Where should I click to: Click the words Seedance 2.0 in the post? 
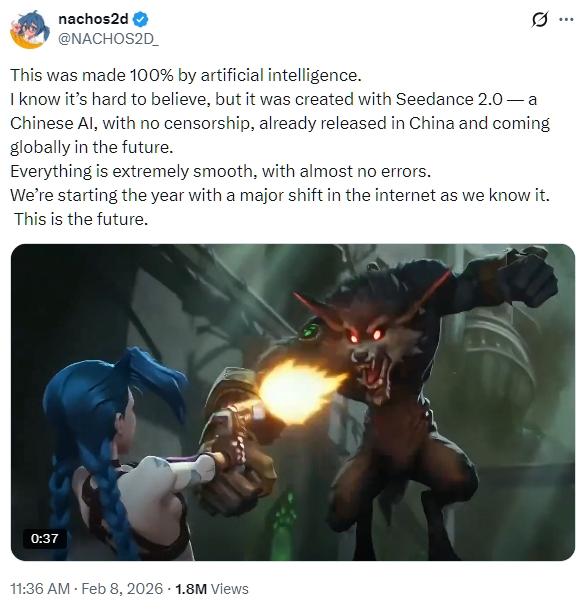(449, 99)
